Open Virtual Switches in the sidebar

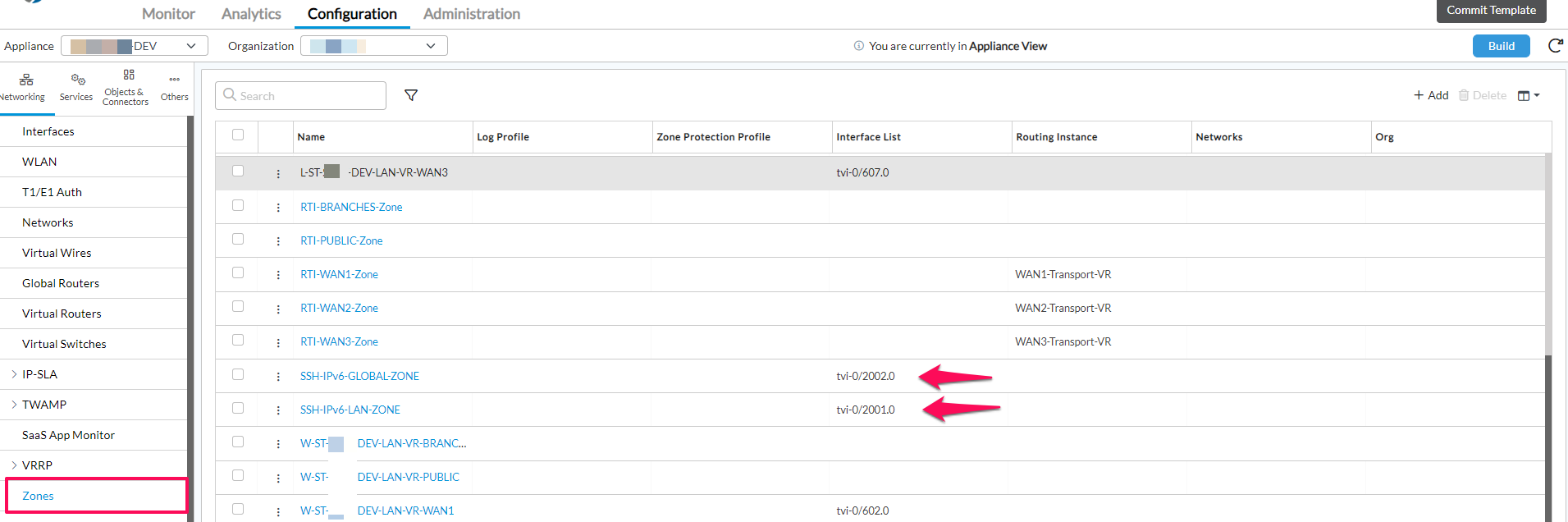click(64, 344)
